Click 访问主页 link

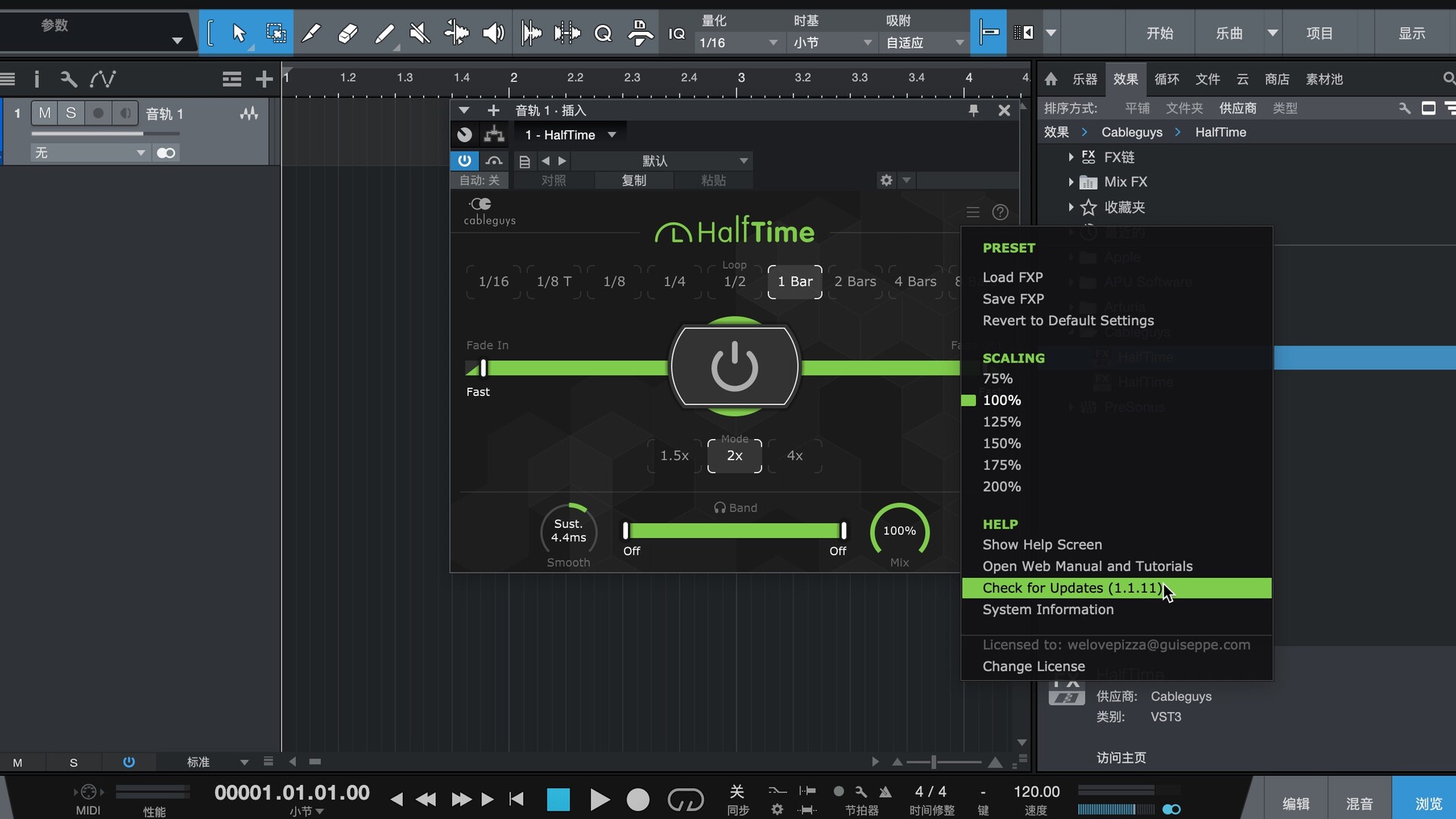pyautogui.click(x=1121, y=758)
